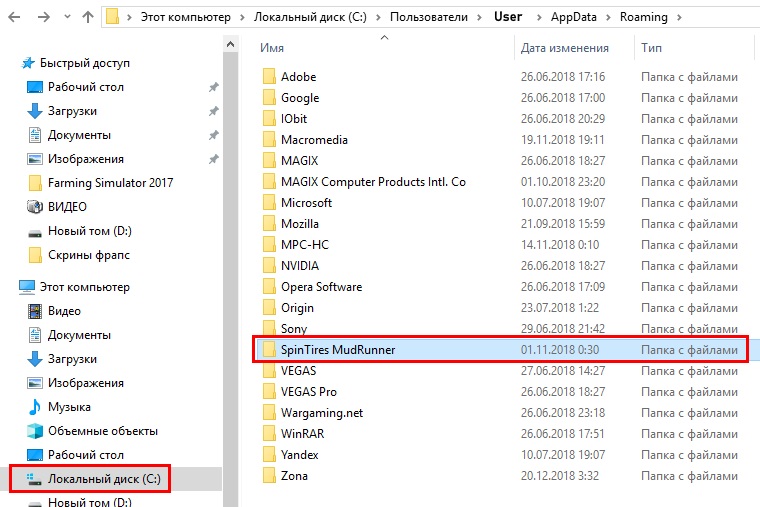Expand chevron after AppData in address bar
Image resolution: width=760 pixels, height=507 pixels.
coord(608,17)
